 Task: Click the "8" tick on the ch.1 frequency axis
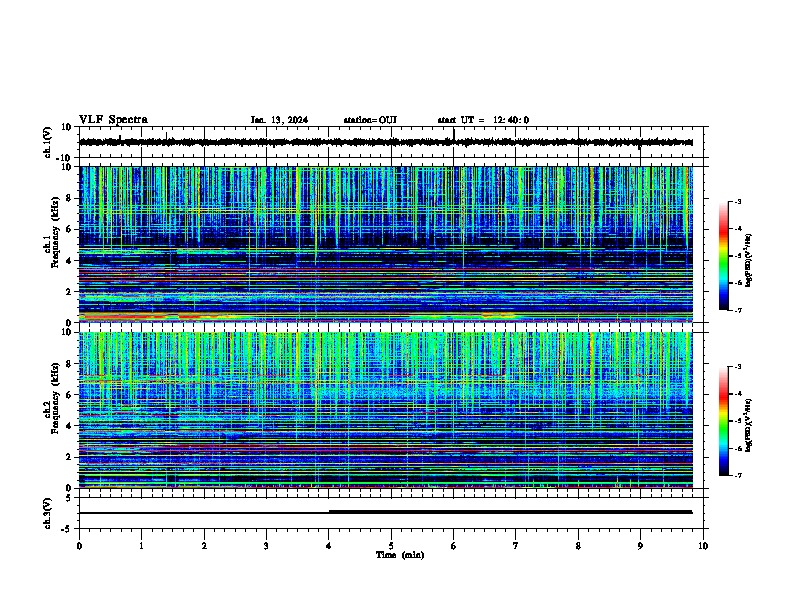click(x=69, y=198)
